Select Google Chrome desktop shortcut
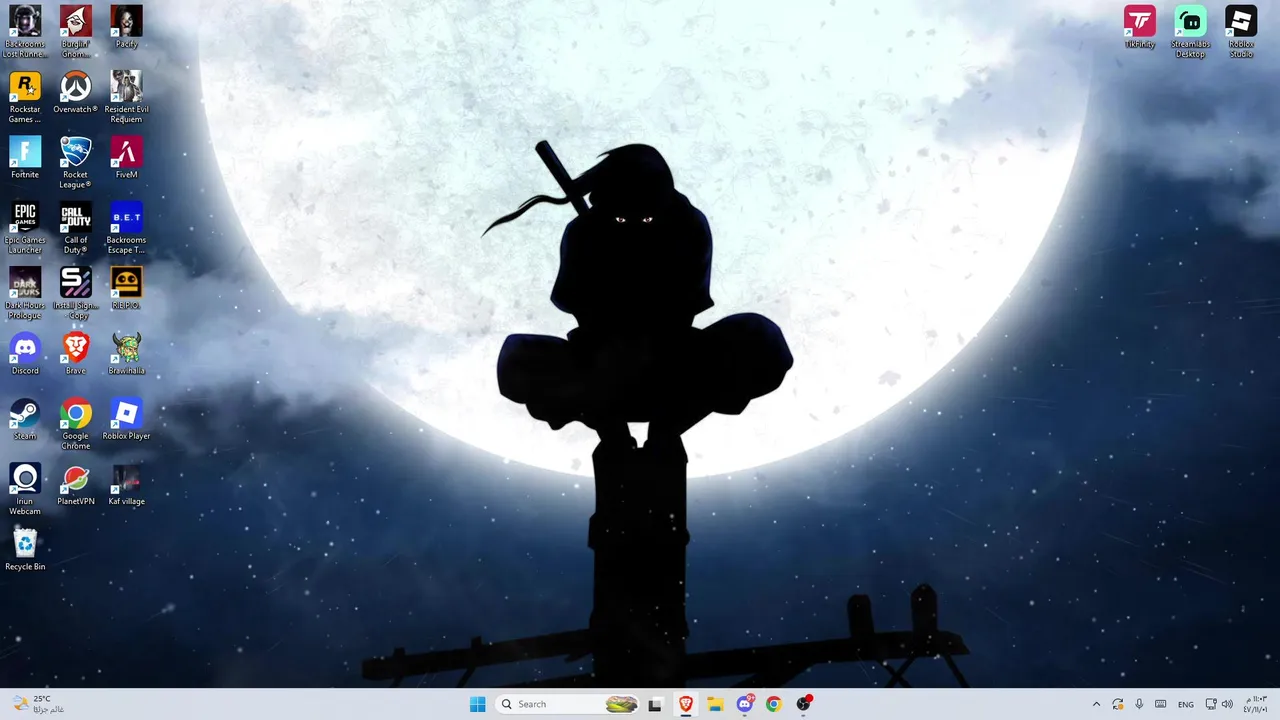 pyautogui.click(x=75, y=424)
